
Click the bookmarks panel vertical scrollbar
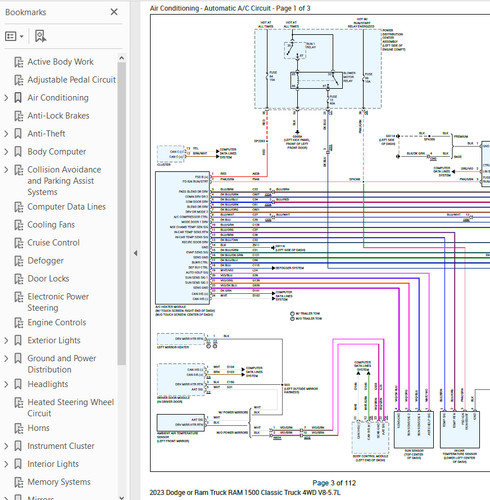(122, 213)
